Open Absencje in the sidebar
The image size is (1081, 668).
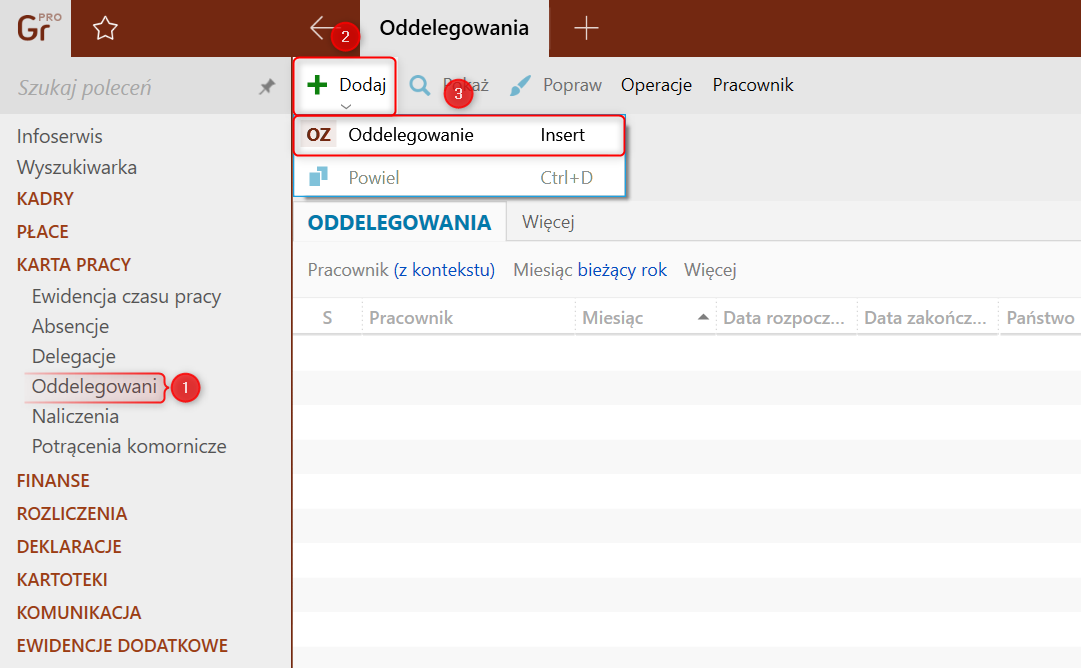tap(70, 326)
